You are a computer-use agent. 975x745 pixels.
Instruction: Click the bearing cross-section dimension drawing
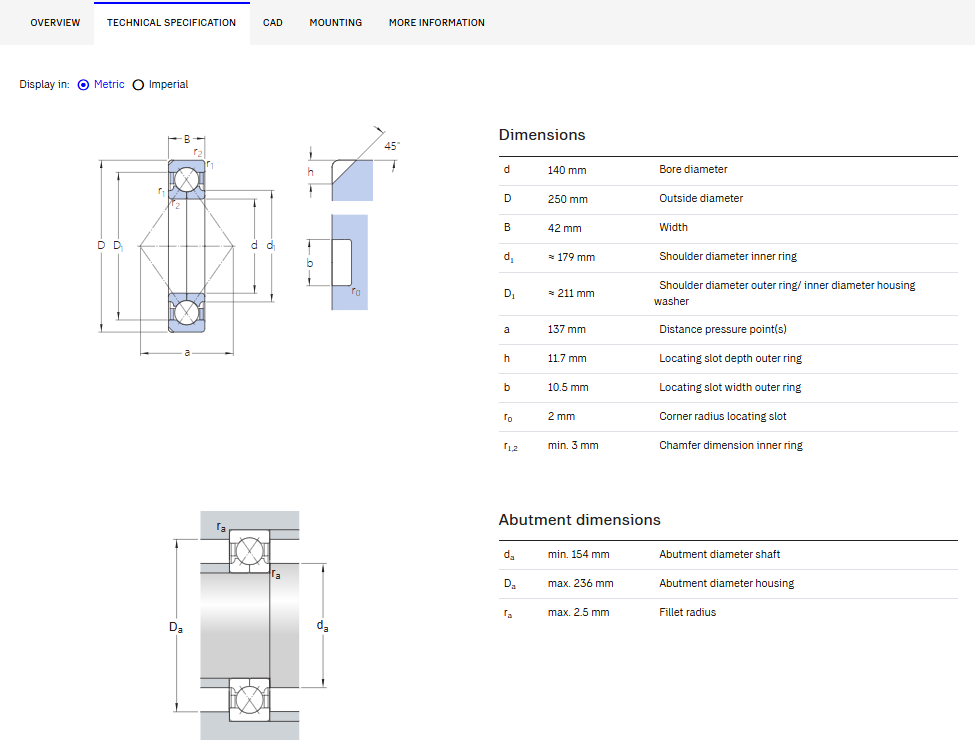pyautogui.click(x=187, y=245)
